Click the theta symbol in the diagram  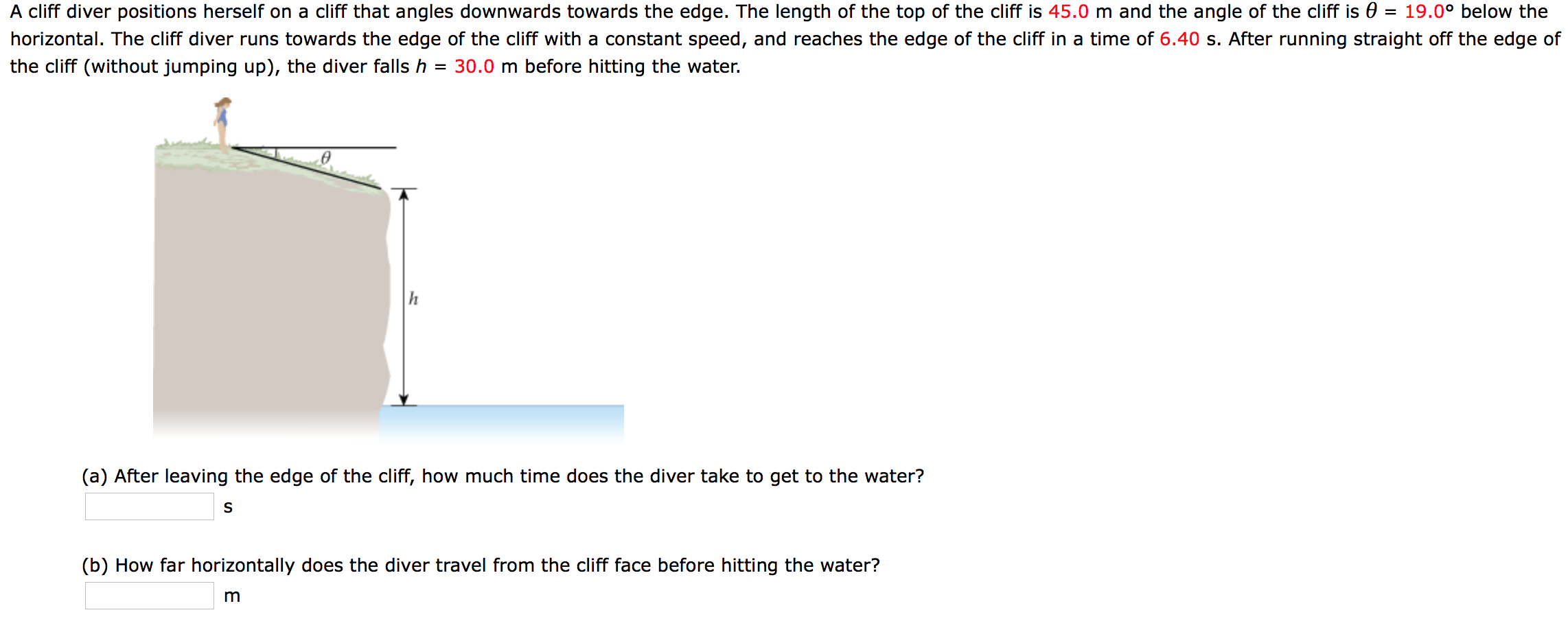tap(326, 158)
